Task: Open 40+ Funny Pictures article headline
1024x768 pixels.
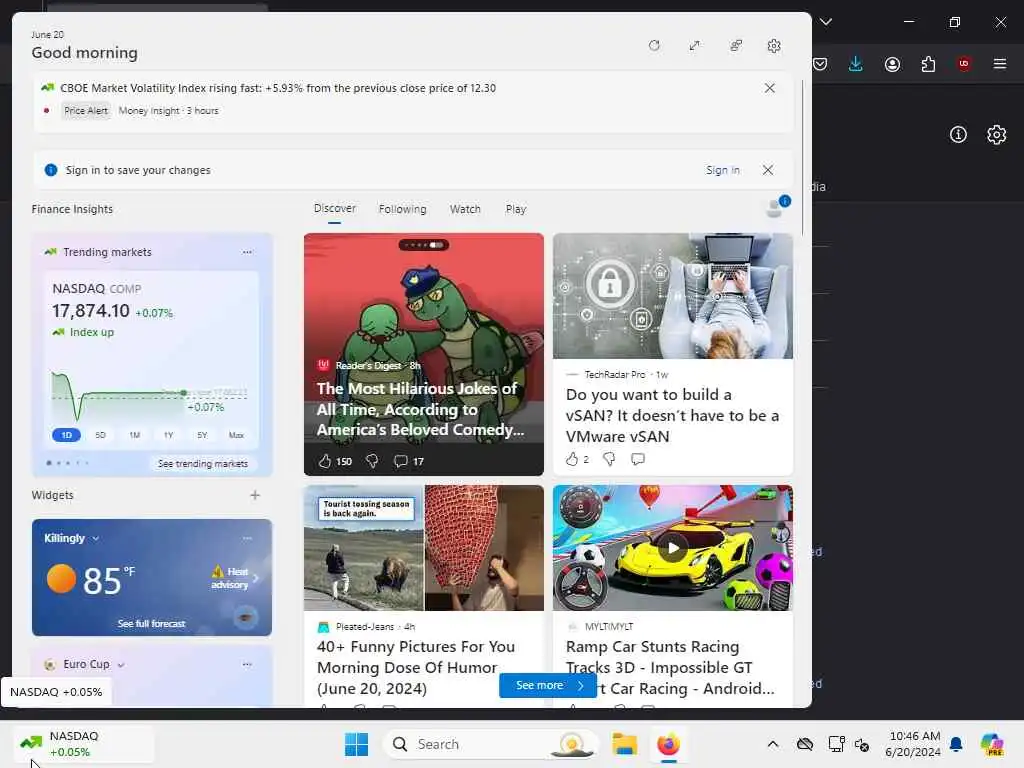Action: click(x=416, y=667)
